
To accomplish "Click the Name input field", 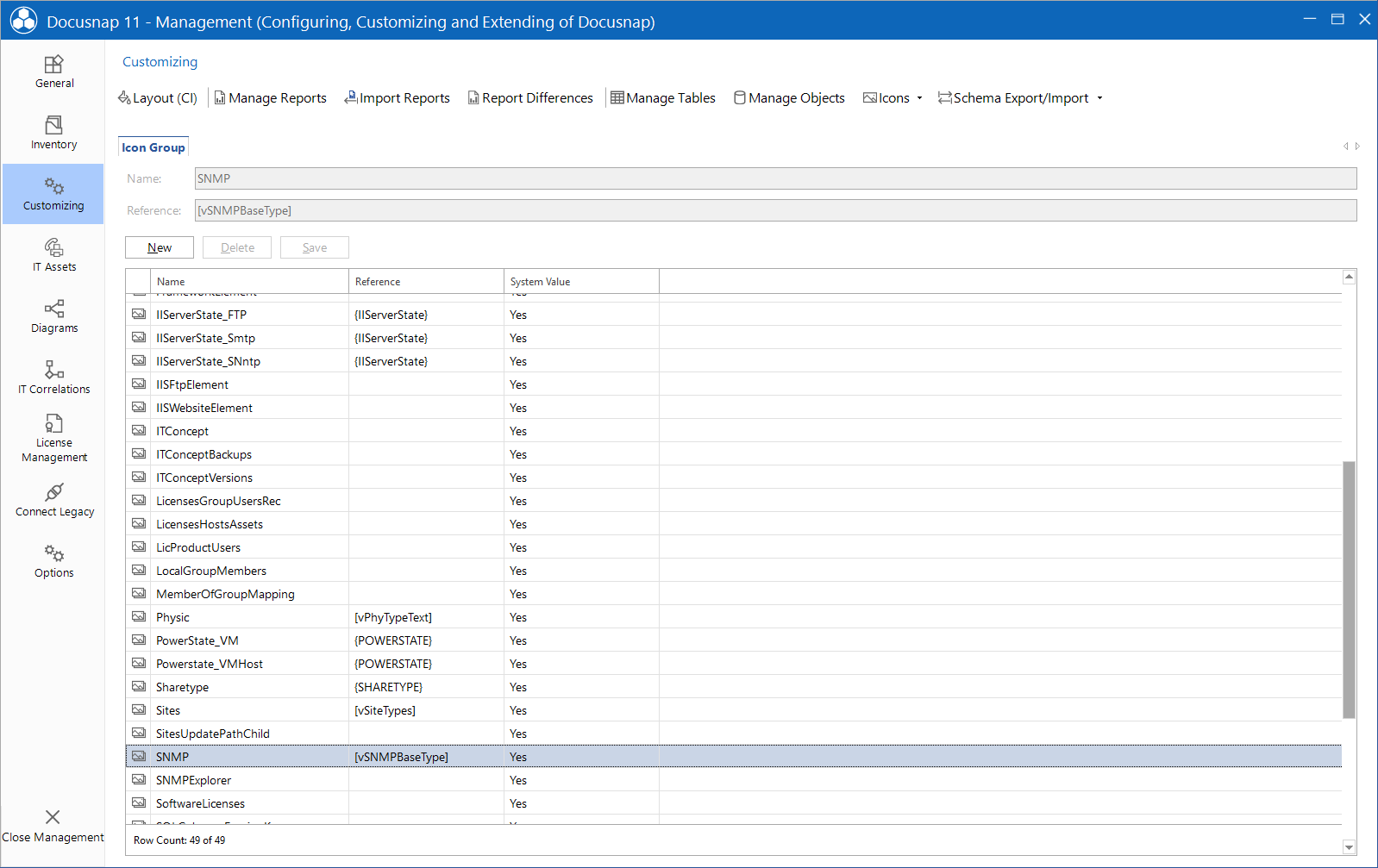I will tap(775, 178).
